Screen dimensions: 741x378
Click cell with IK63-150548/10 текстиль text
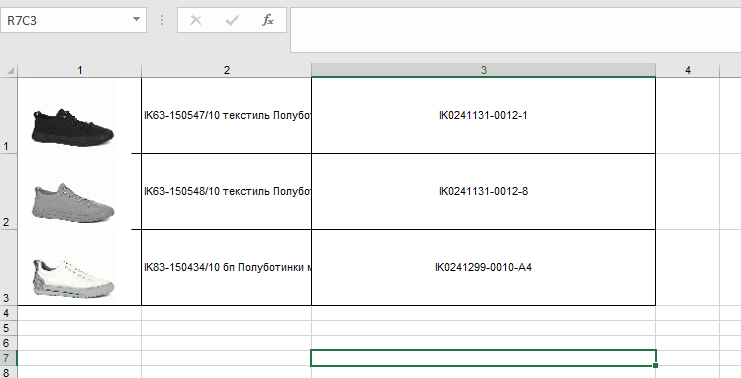226,191
